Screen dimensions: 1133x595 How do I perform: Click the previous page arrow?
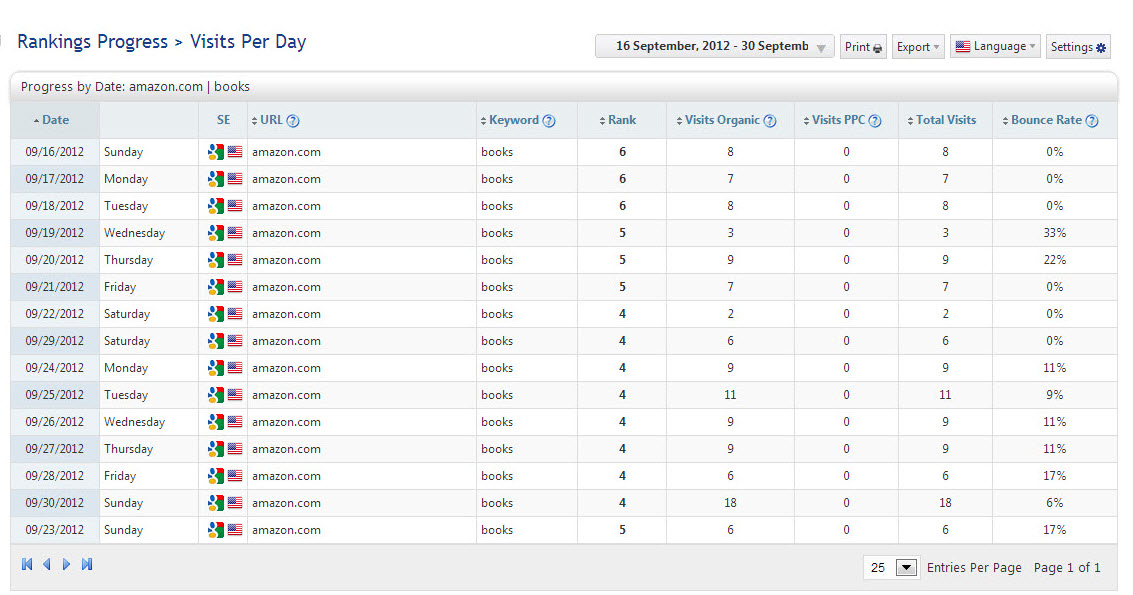click(46, 565)
